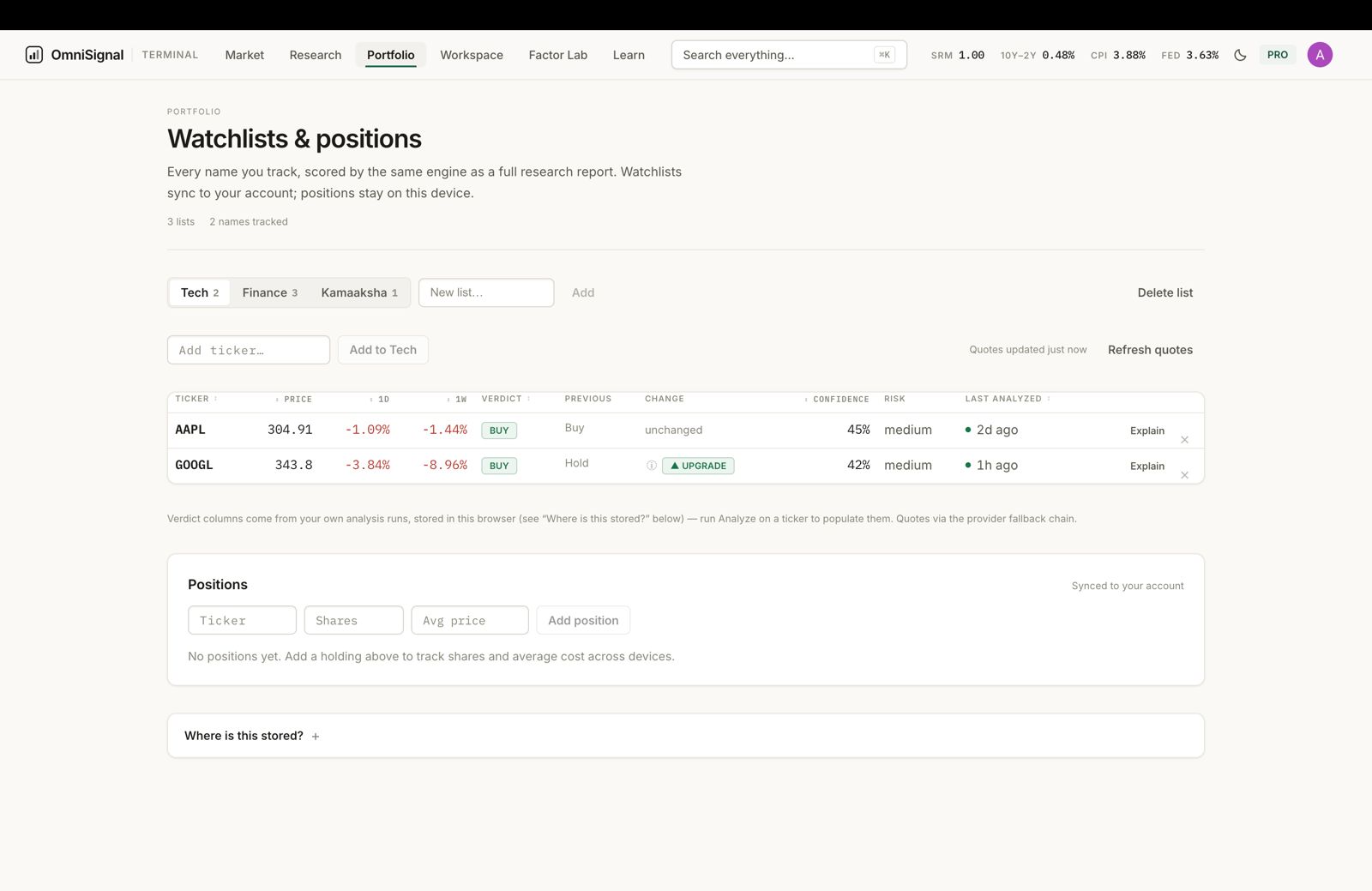Click the 45% confidence value
Screen dimensions: 1372x891
pos(858,430)
